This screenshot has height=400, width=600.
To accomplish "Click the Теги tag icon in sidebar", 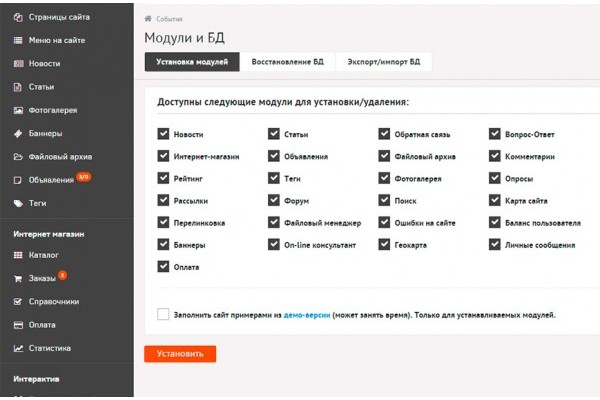I will [18, 203].
